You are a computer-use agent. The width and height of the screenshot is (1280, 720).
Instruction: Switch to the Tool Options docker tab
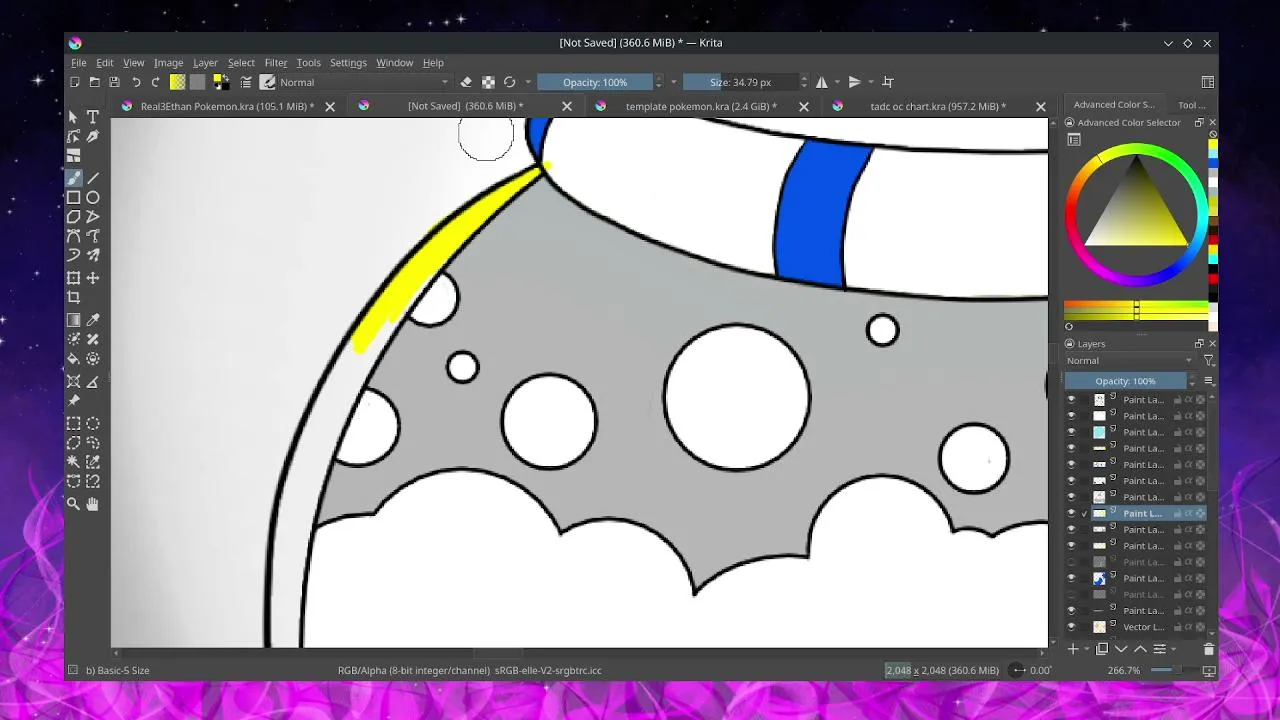pos(1191,105)
